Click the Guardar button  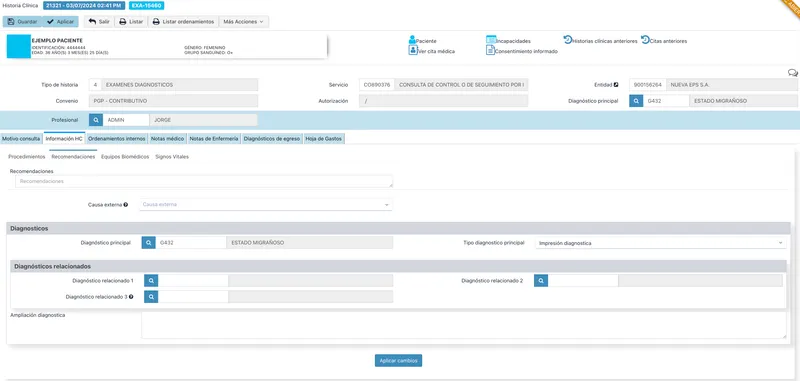pos(22,22)
